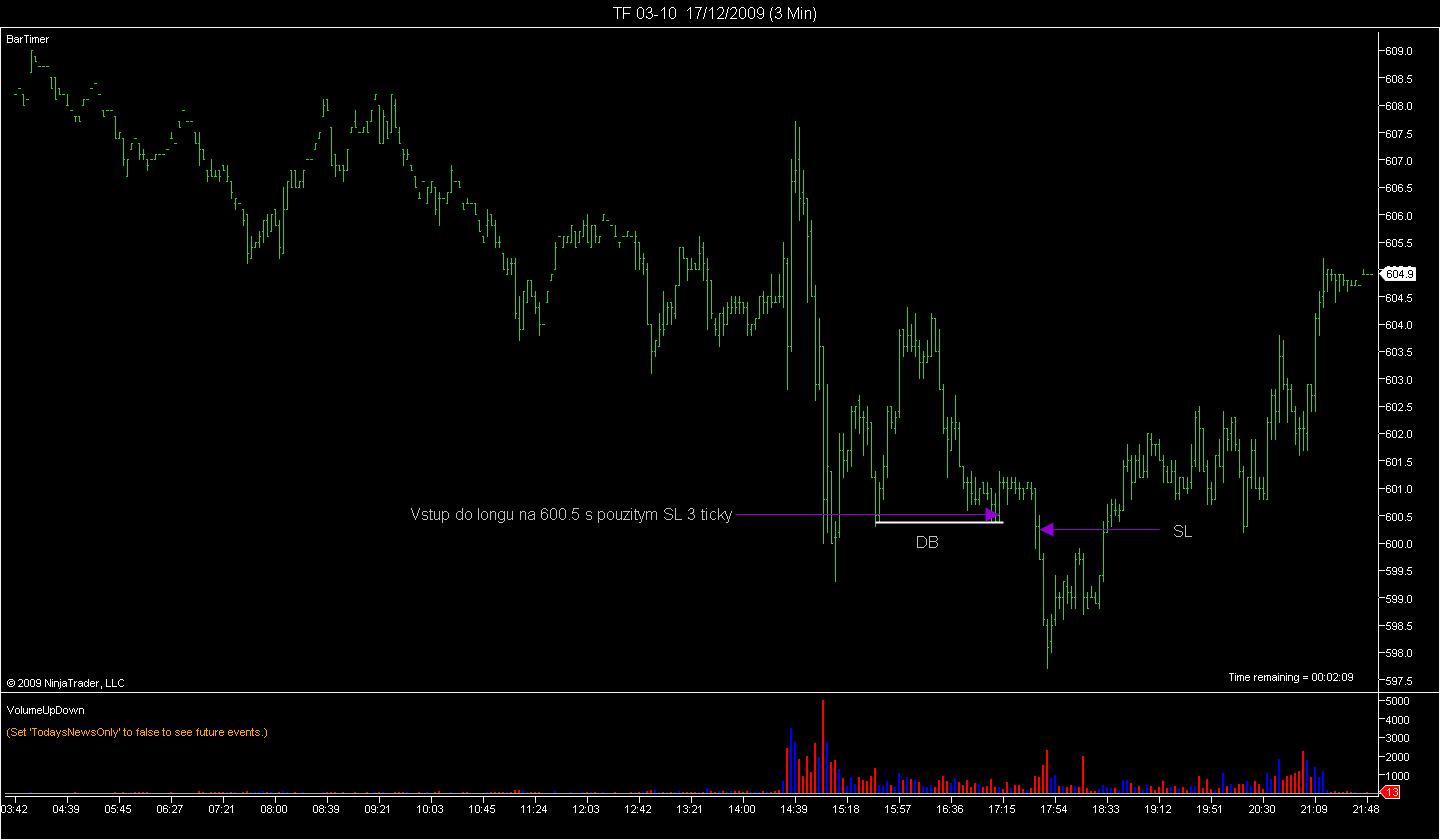Select the SL text annotation on chart
This screenshot has height=840, width=1440.
click(1182, 532)
